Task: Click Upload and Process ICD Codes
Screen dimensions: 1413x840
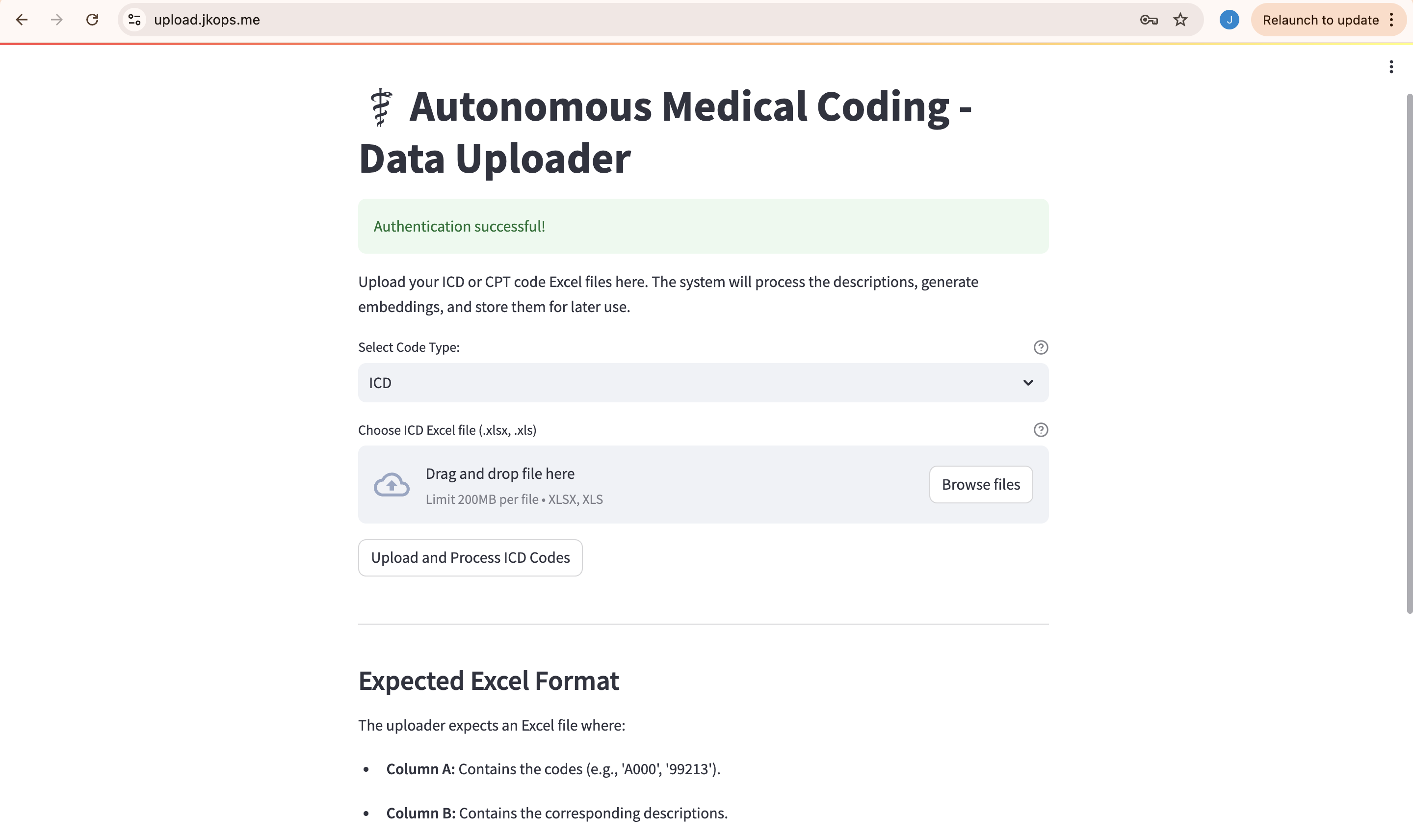Action: 470,557
